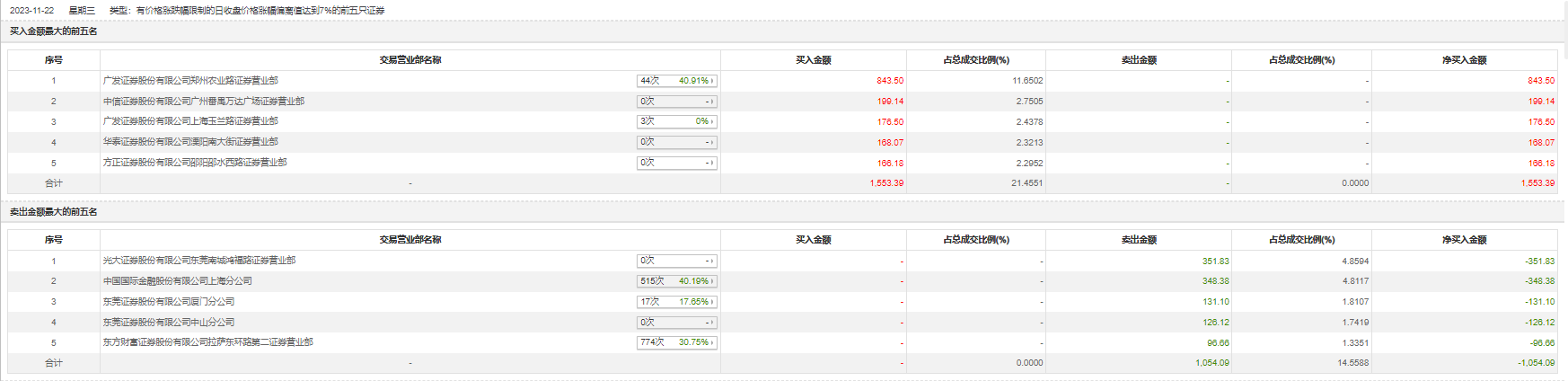Expand the 3次 0% stats box

(x=677, y=121)
